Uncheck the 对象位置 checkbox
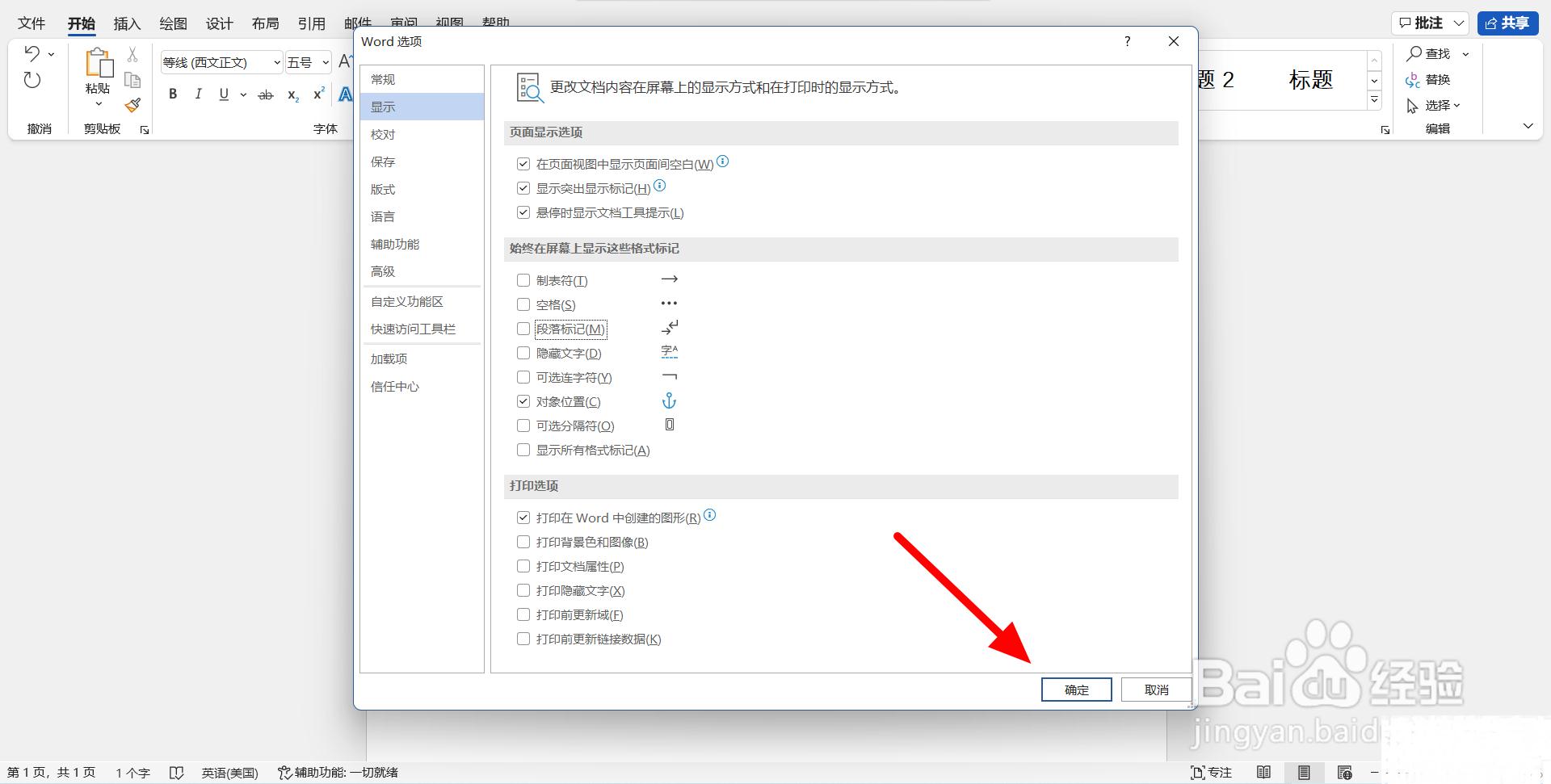Screen dimensions: 1551x784 point(523,401)
